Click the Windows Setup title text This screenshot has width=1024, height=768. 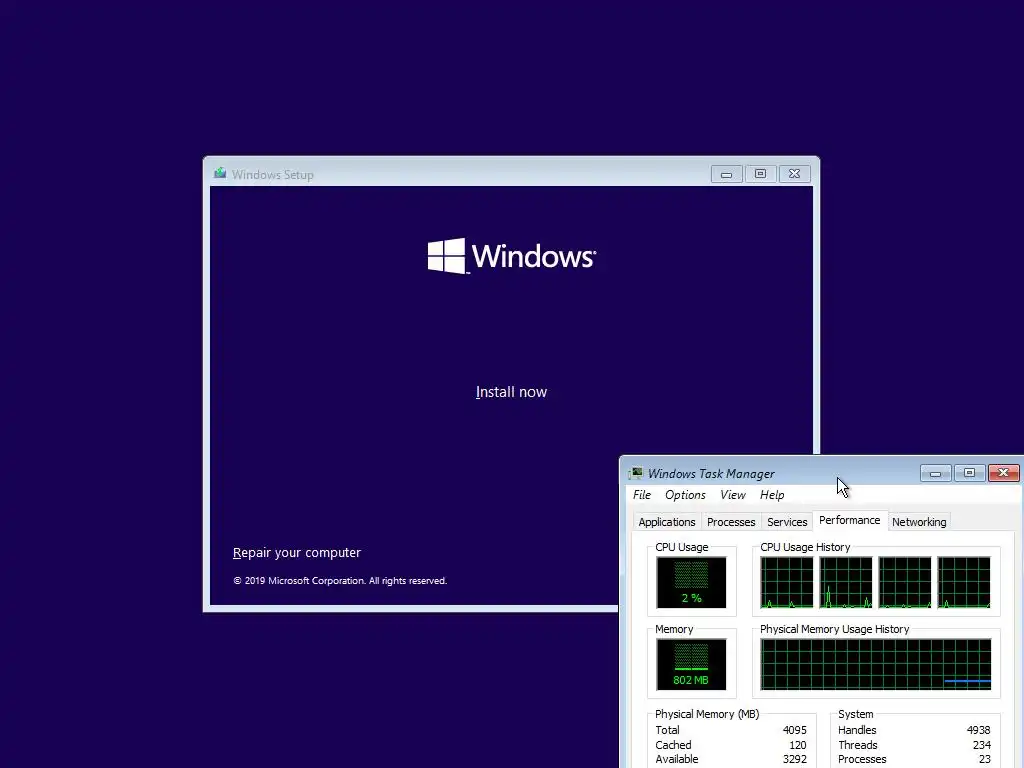tap(272, 174)
